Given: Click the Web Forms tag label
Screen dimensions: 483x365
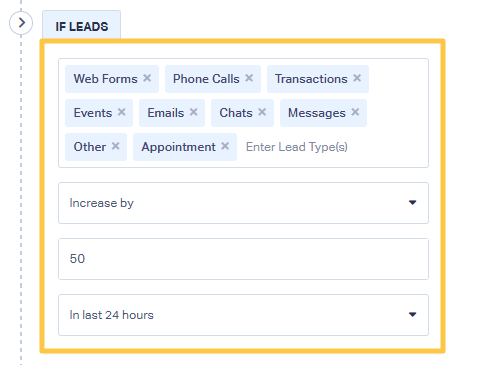Looking at the screenshot, I should [105, 79].
